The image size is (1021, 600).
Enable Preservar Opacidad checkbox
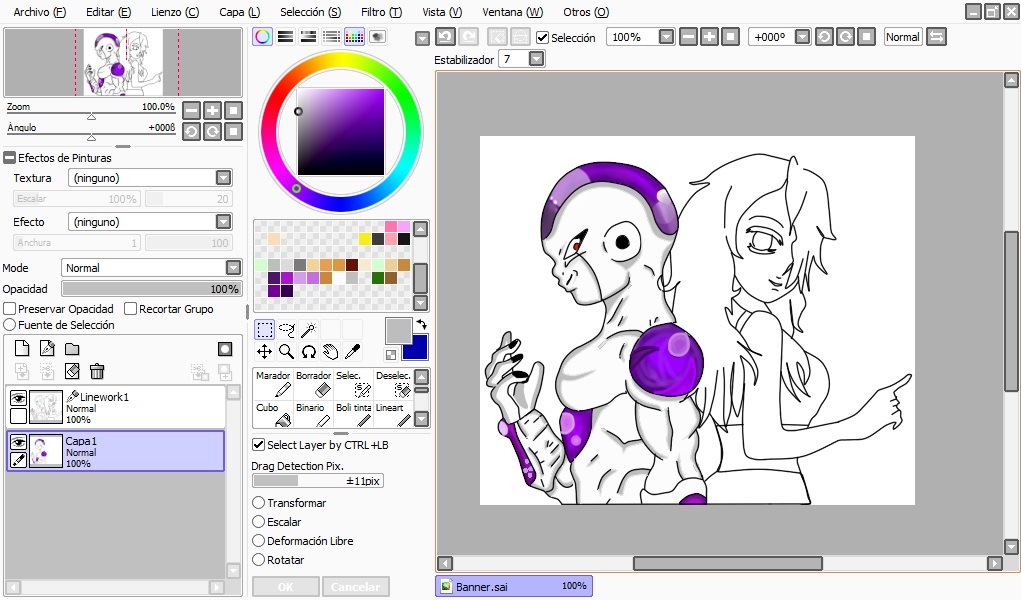(x=10, y=309)
